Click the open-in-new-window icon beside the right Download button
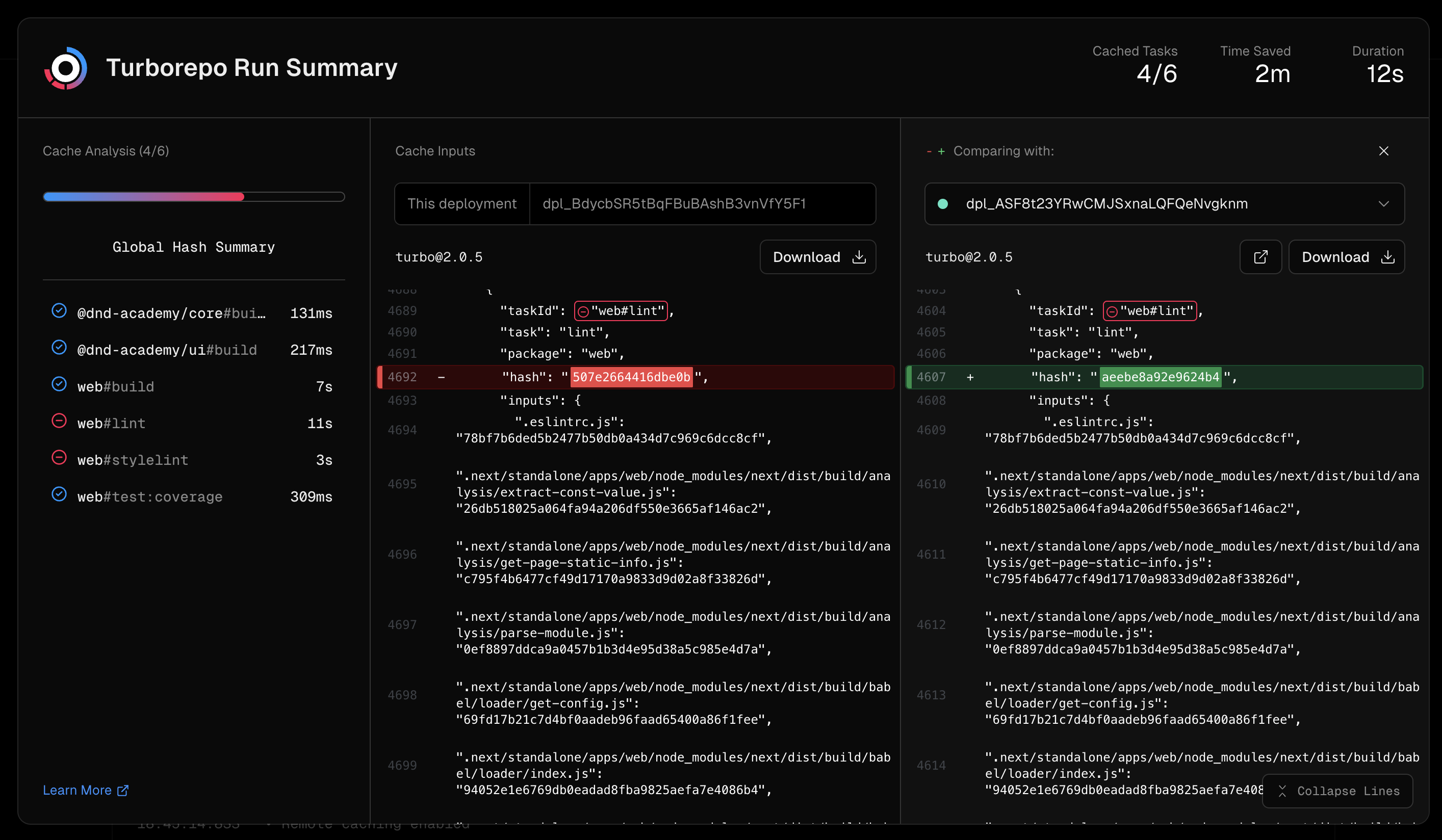 [1260, 257]
